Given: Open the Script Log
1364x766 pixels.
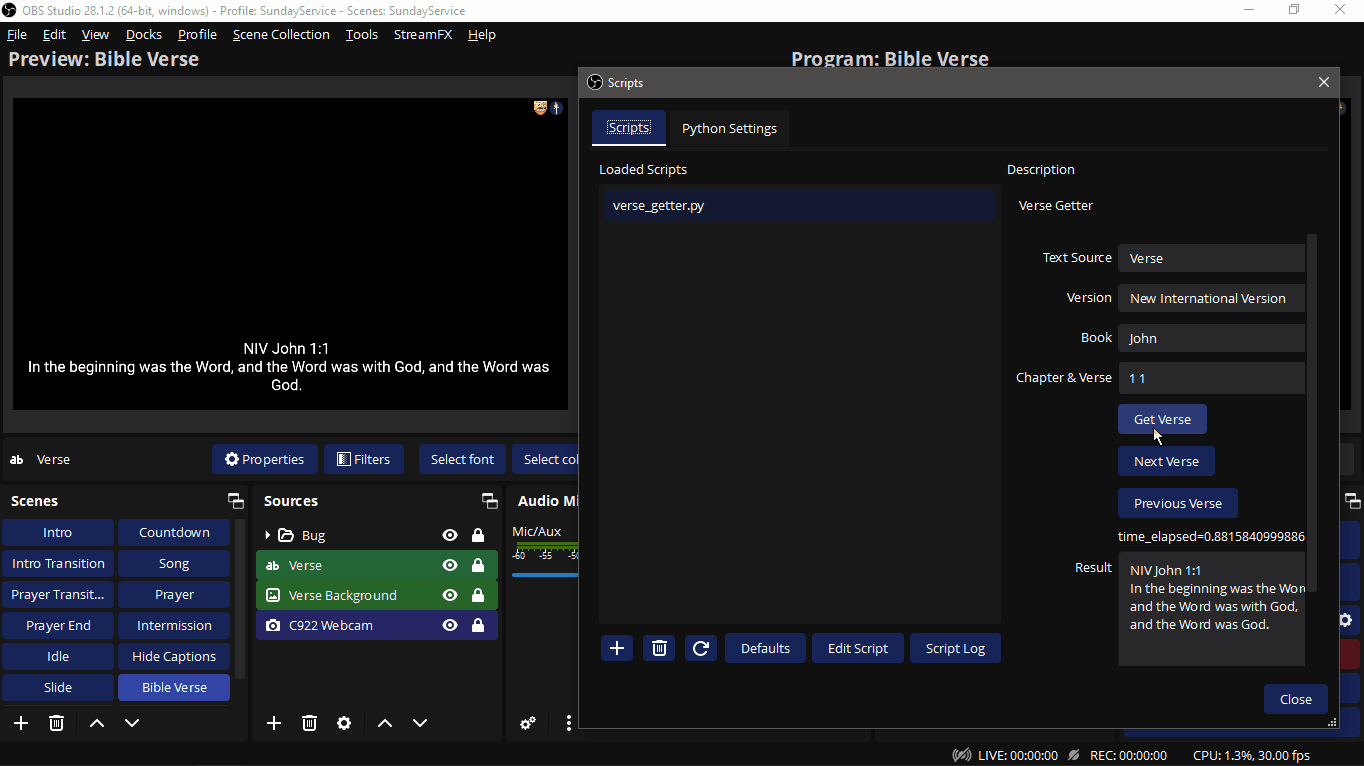Looking at the screenshot, I should pos(955,648).
